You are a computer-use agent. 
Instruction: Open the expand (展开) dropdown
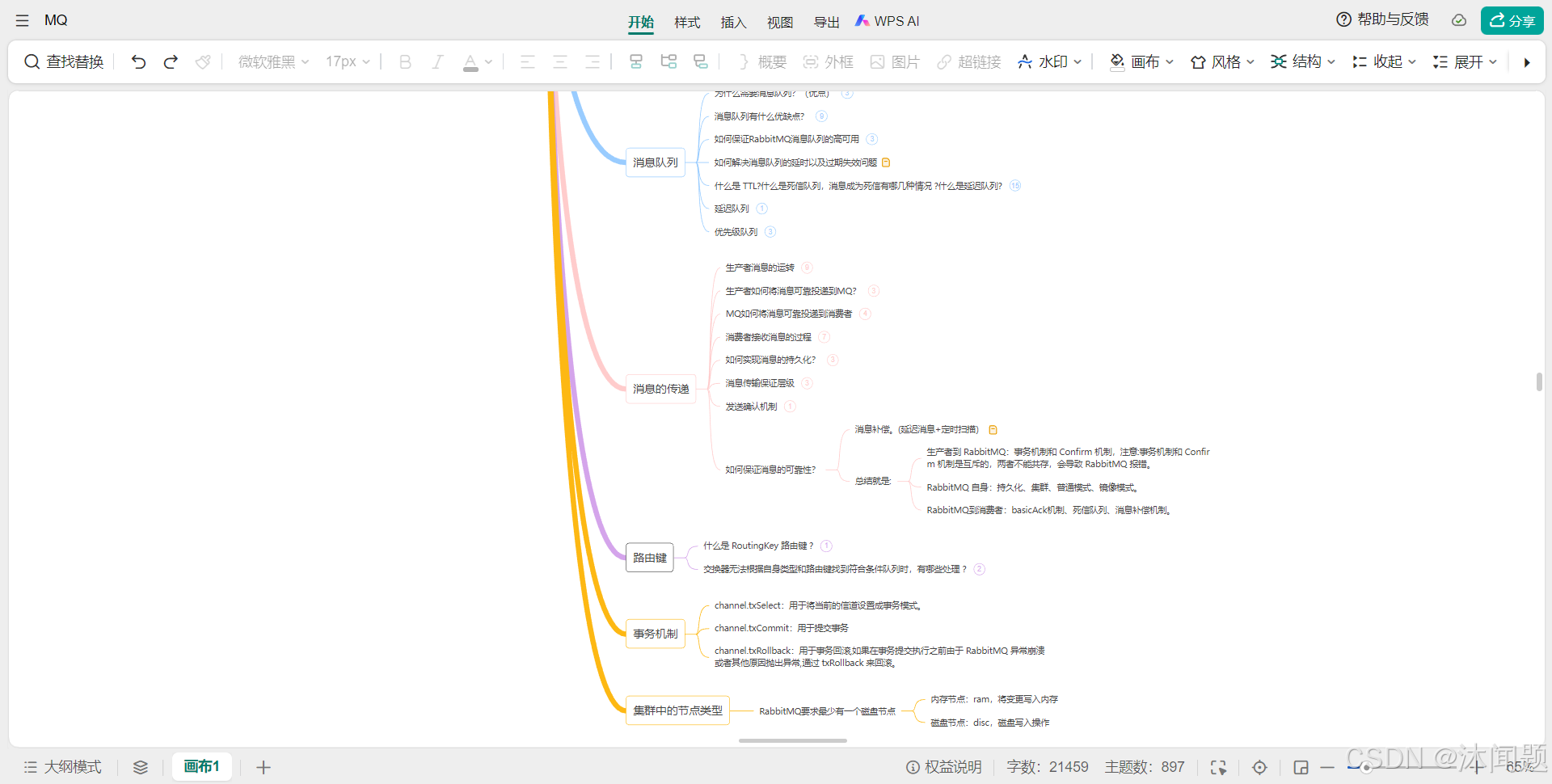tap(1465, 61)
